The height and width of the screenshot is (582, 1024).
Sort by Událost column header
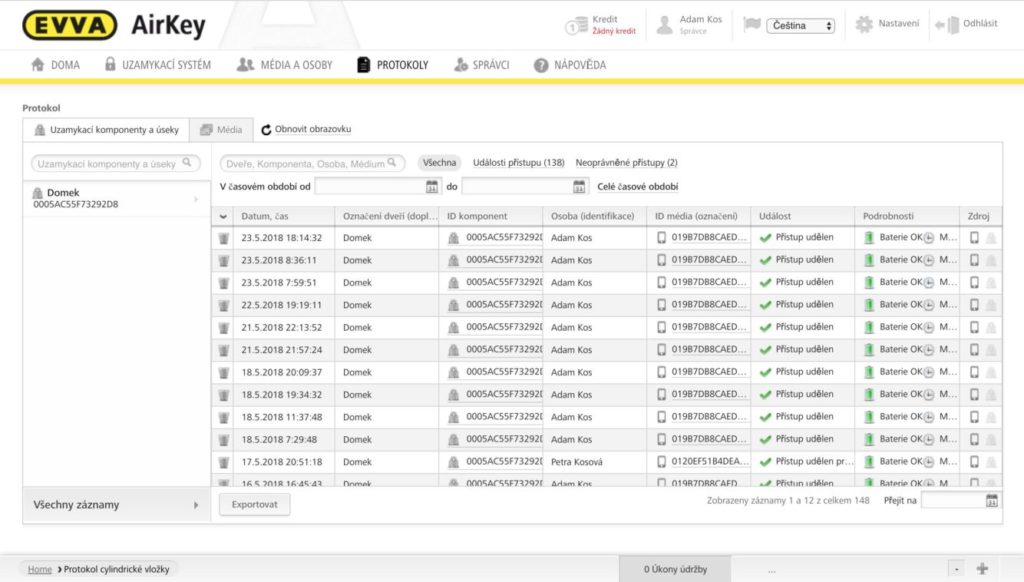point(775,216)
